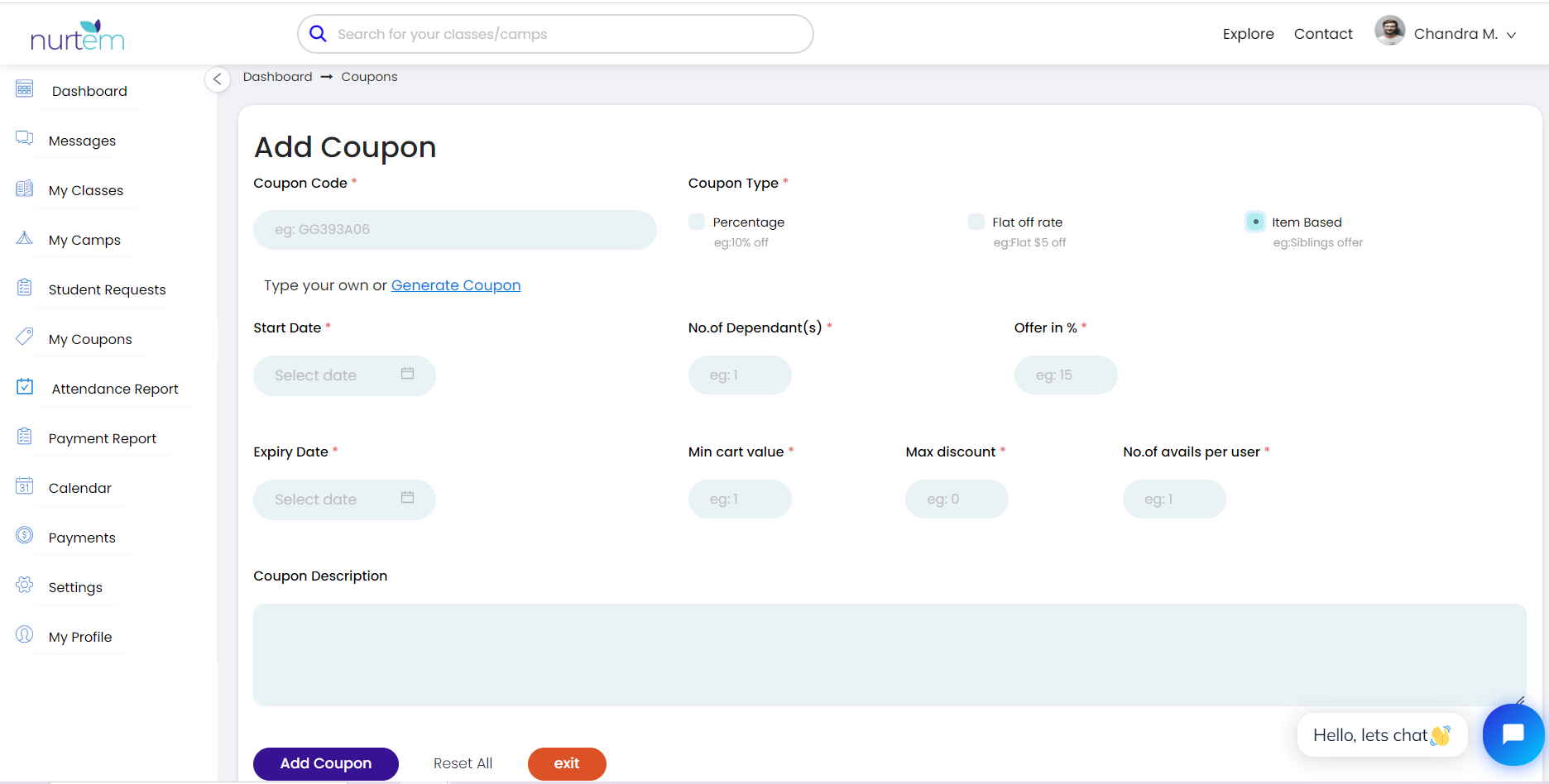Open Explore in the top navigation

[x=1248, y=34]
